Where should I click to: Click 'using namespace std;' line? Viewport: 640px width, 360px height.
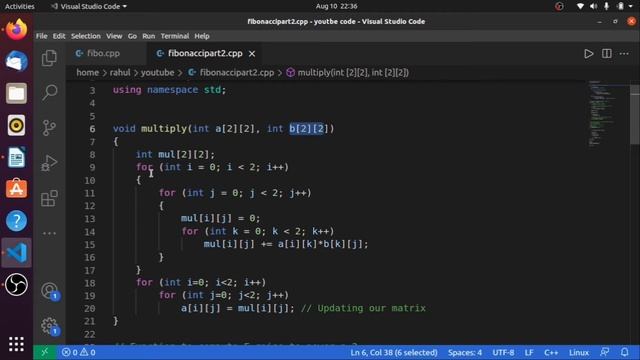pos(169,90)
